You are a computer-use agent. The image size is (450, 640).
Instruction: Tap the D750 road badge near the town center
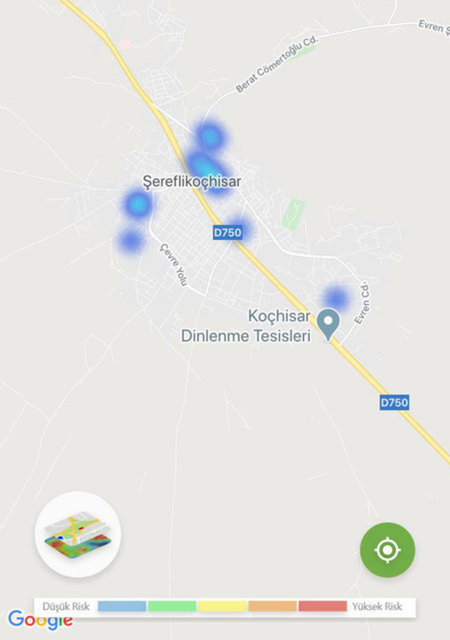(227, 232)
